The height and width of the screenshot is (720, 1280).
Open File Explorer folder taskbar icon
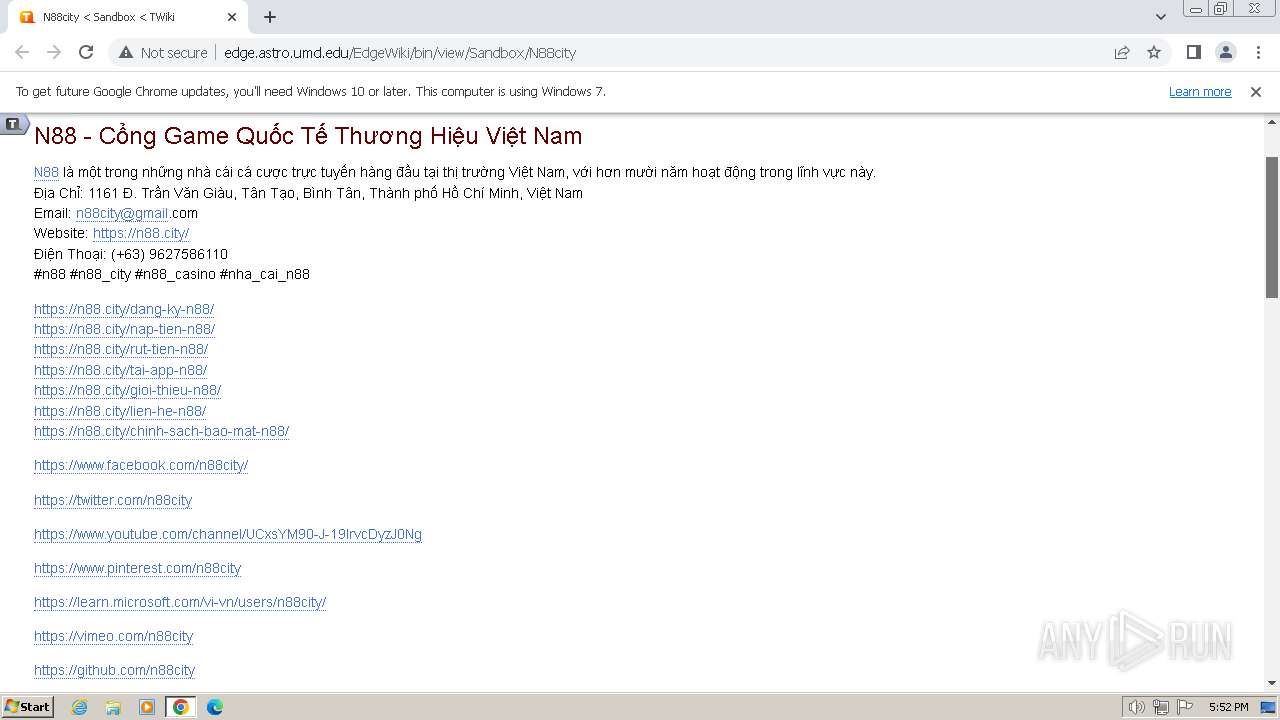tap(113, 707)
